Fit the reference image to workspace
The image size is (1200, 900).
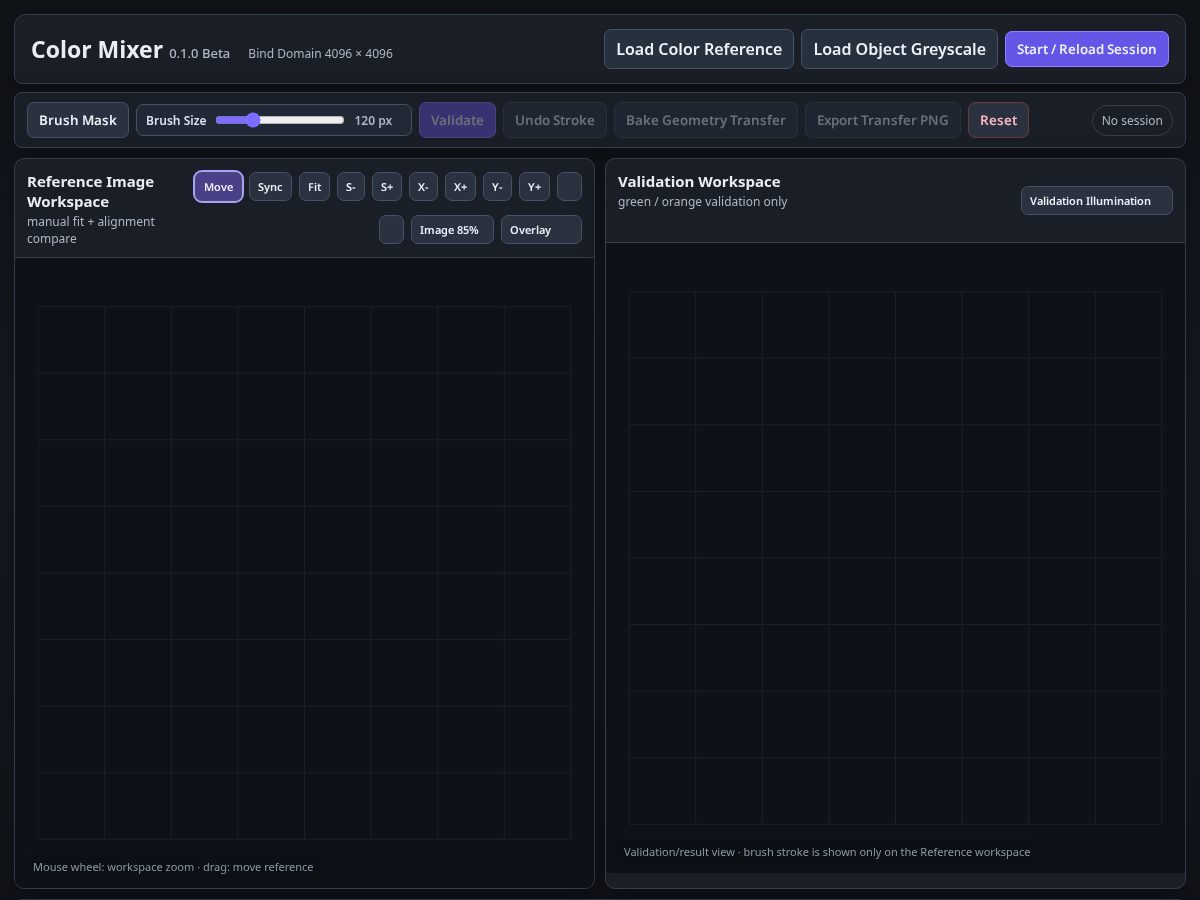(x=314, y=187)
